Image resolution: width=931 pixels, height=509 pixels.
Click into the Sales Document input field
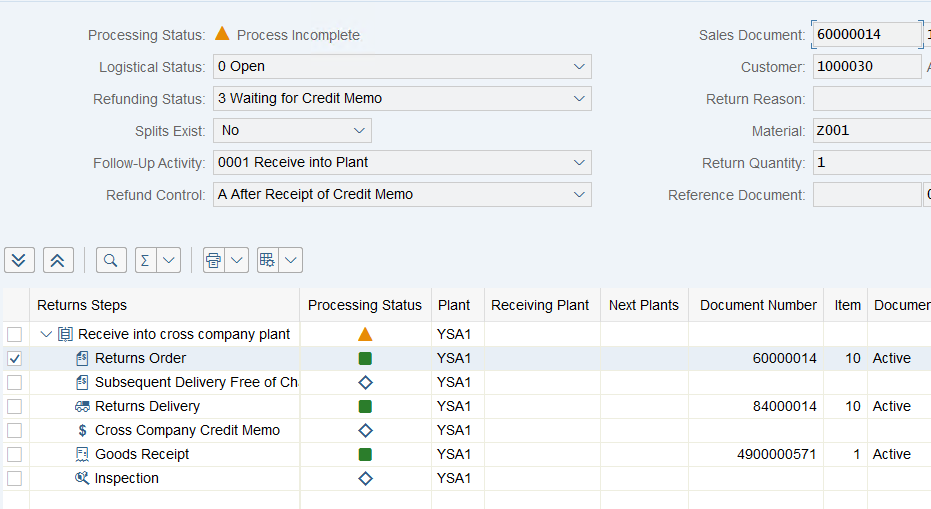pyautogui.click(x=867, y=34)
